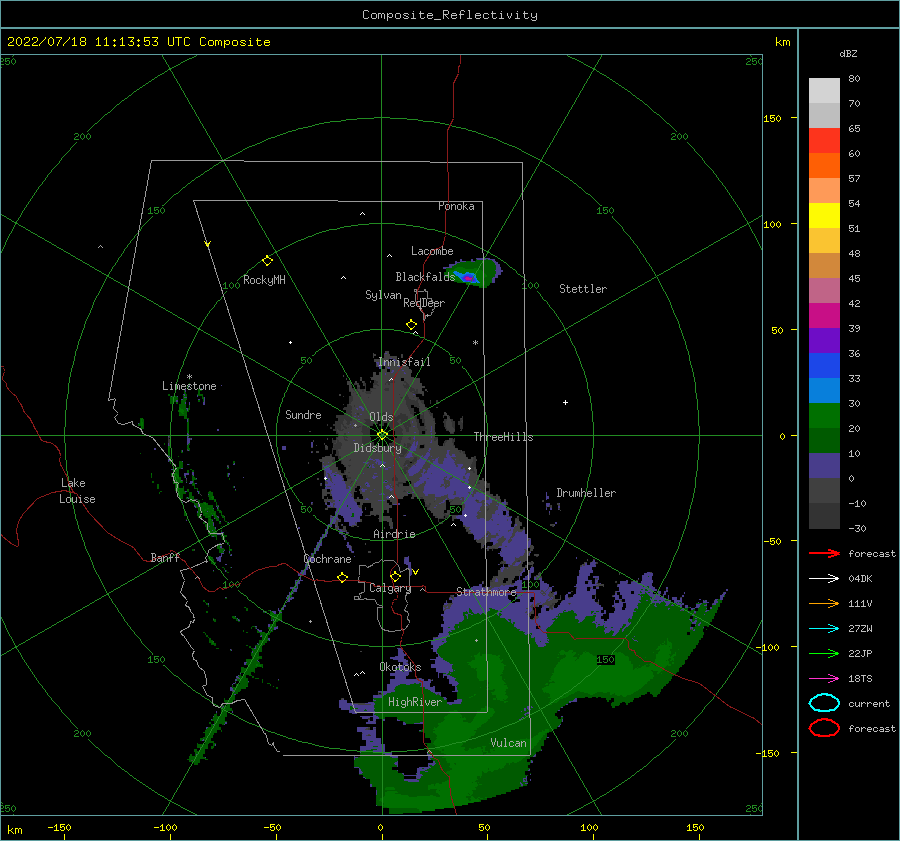Click the Banff town label
The height and width of the screenshot is (841, 900).
tap(165, 558)
